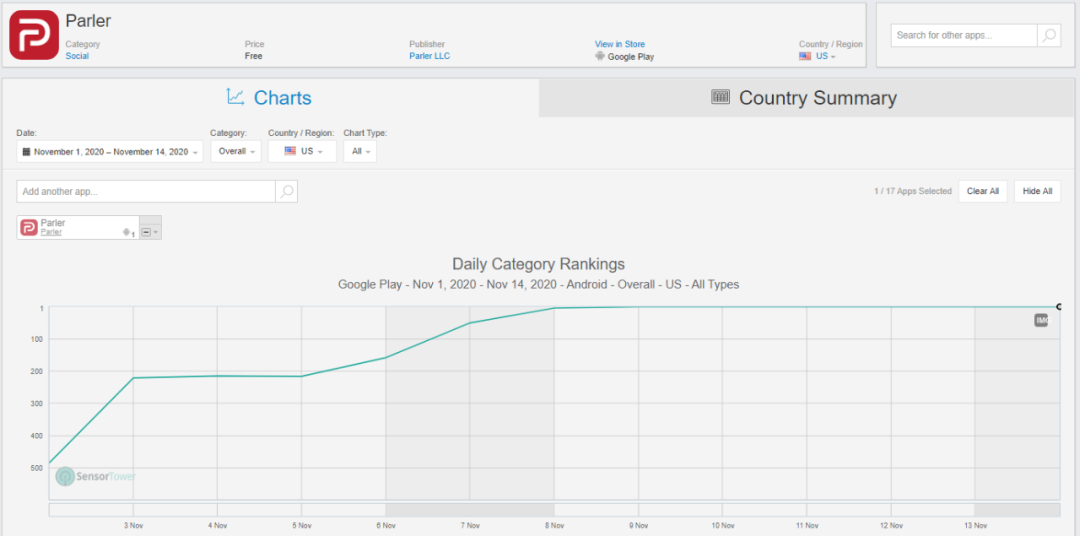
Task: Click the chart range navigator bar
Action: click(554, 510)
